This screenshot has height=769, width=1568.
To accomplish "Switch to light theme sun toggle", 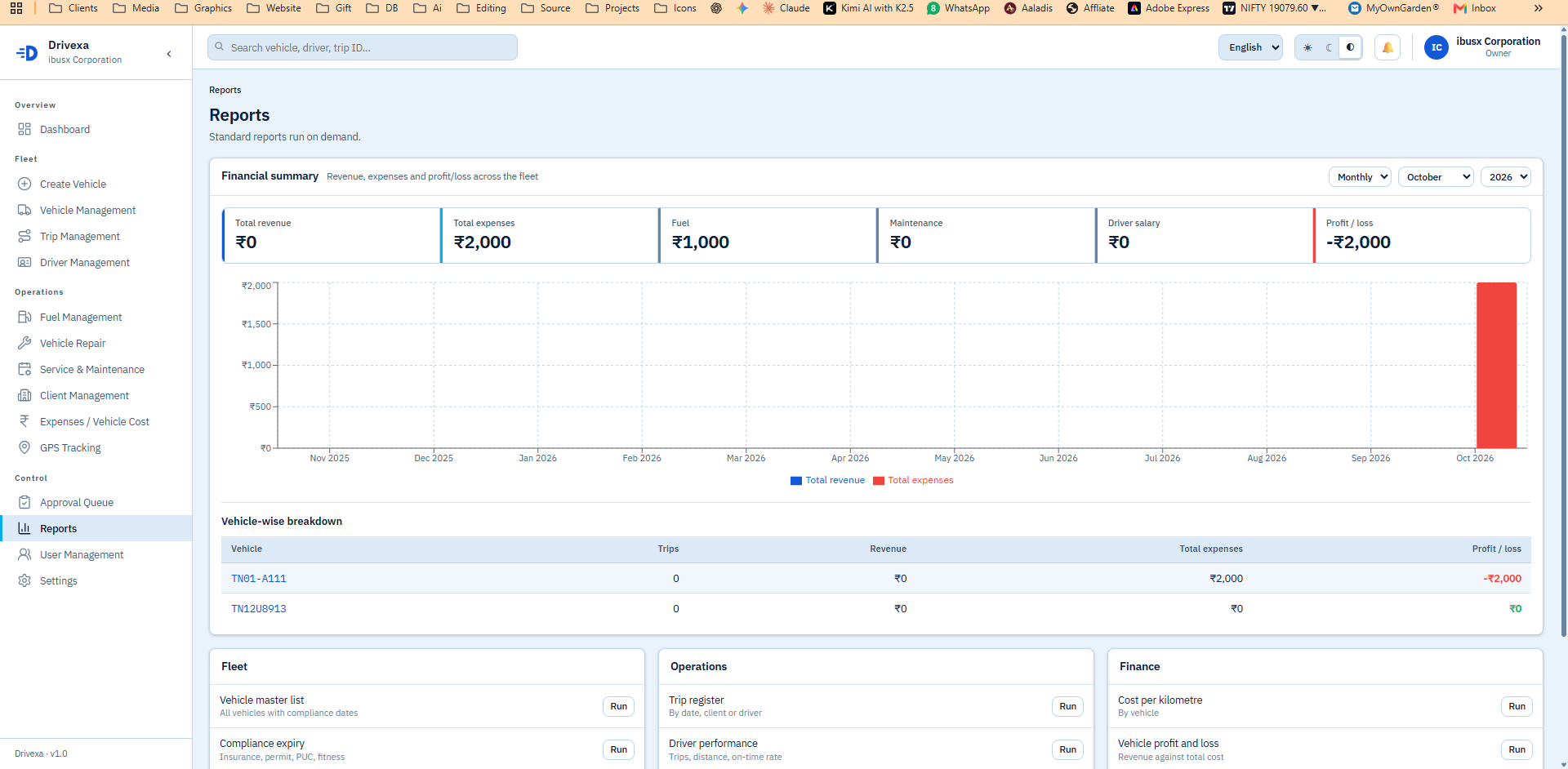I will (x=1307, y=47).
